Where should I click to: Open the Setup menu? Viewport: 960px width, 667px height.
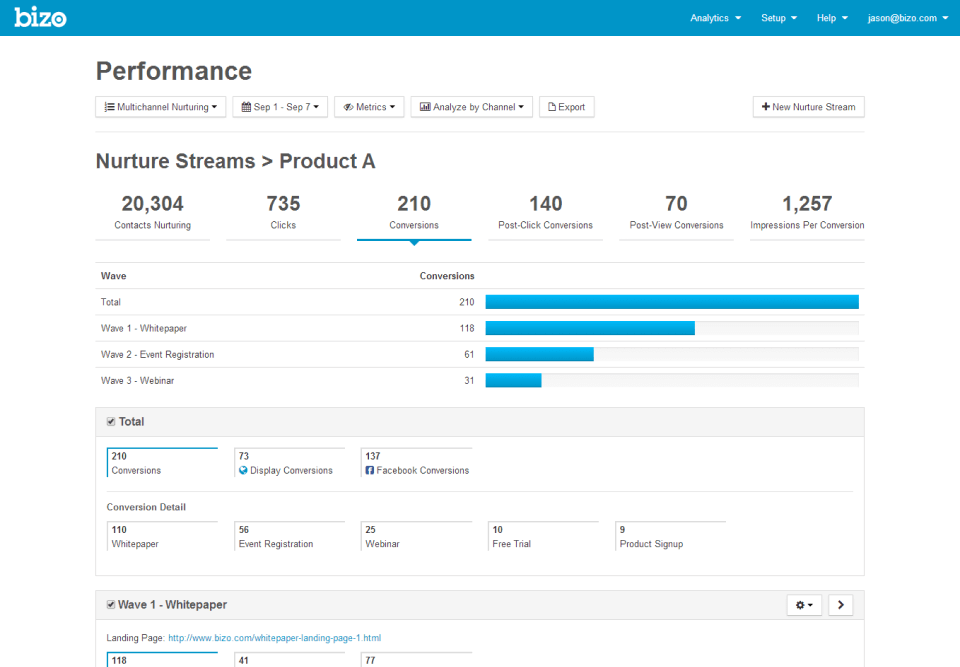click(x=779, y=18)
